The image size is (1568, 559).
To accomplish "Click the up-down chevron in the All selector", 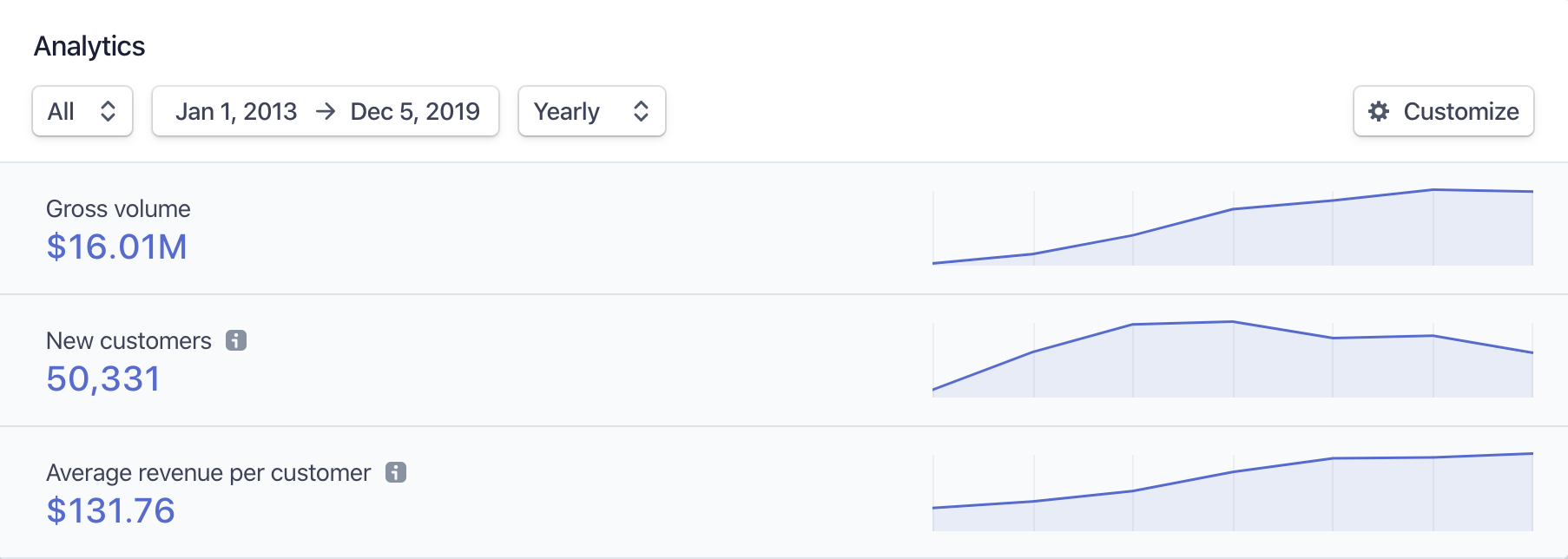I will [108, 111].
